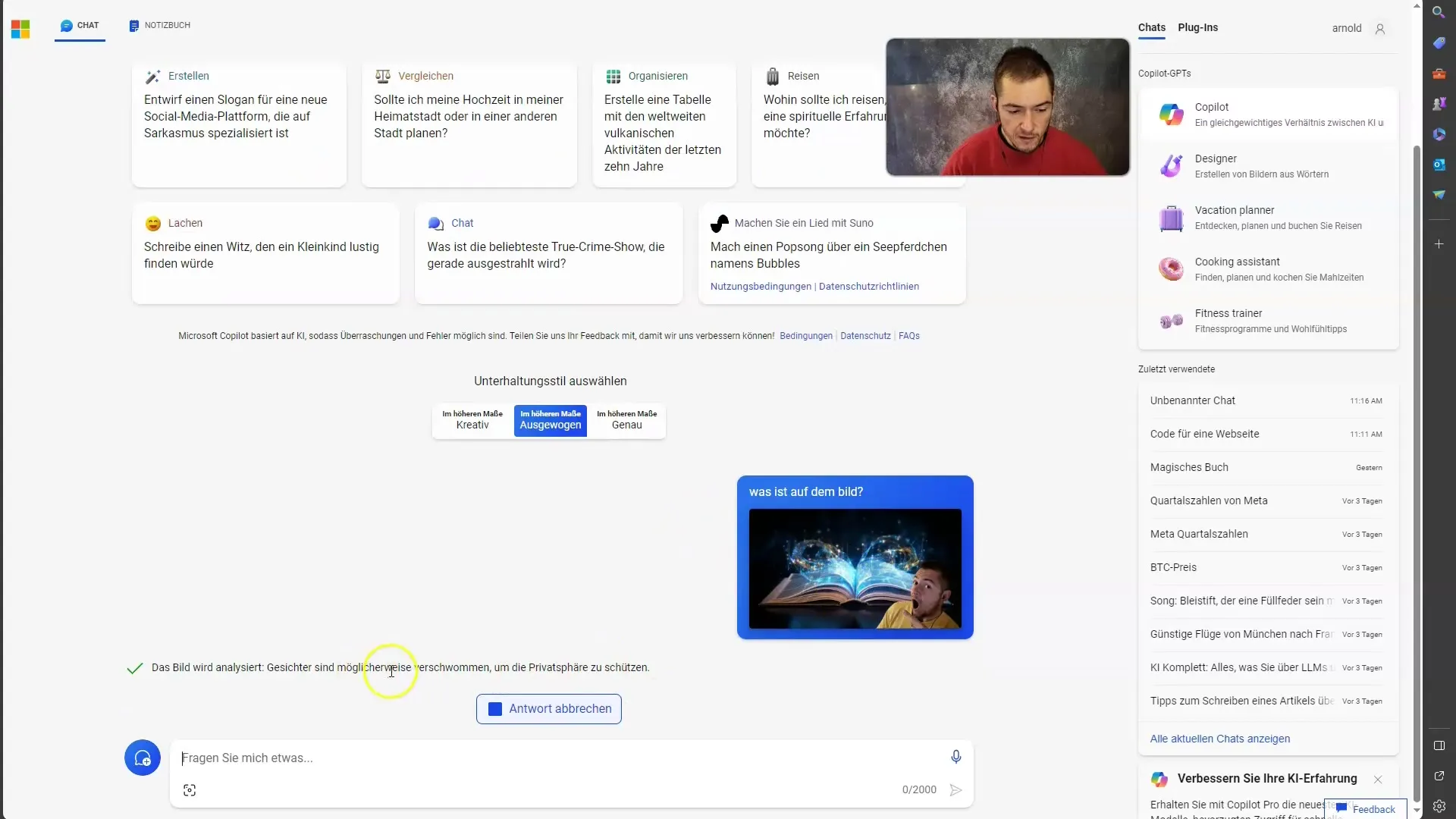The image size is (1456, 819).
Task: Click the camera capture icon
Action: [x=190, y=790]
